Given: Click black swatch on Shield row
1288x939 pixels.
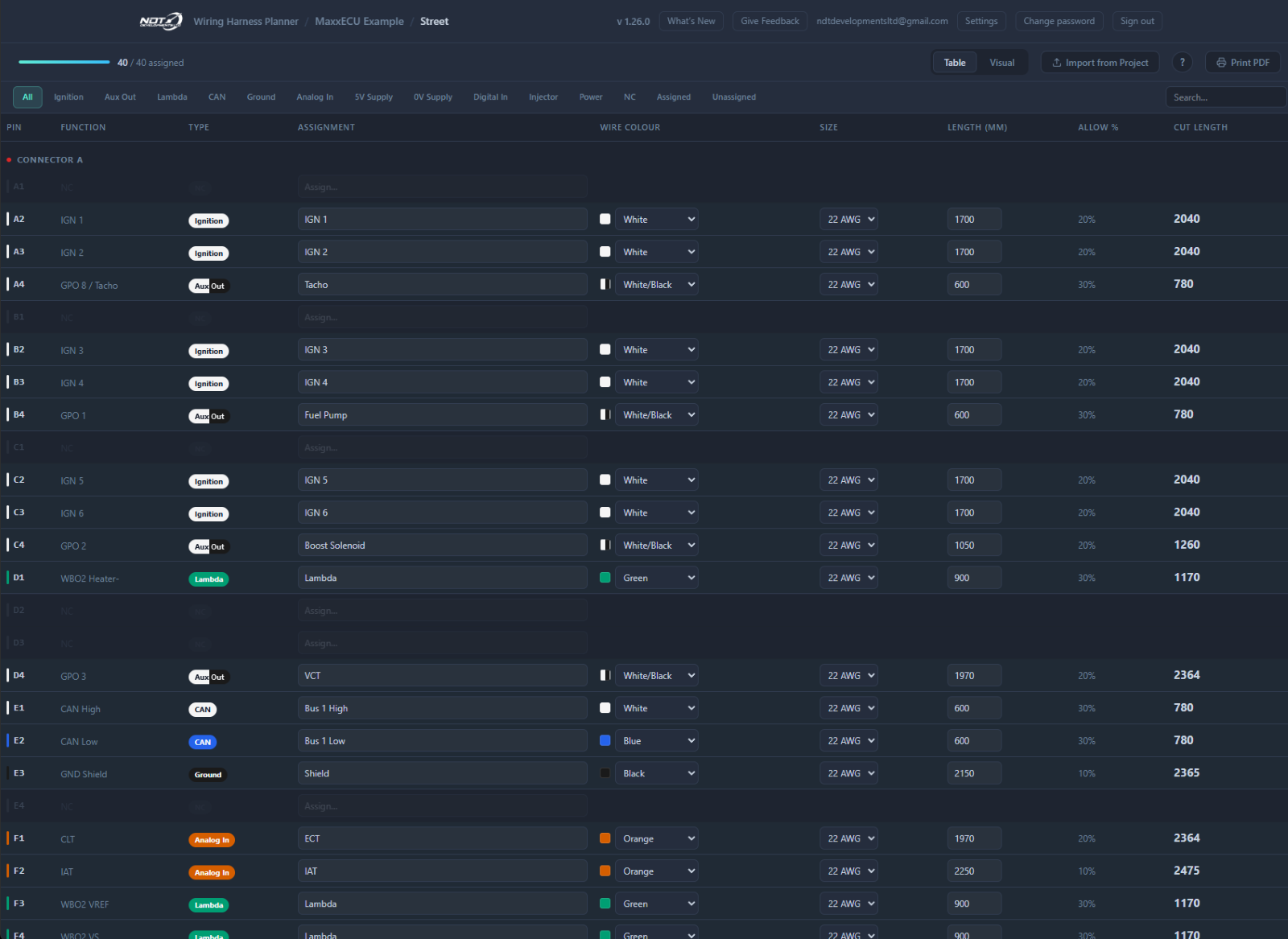Looking at the screenshot, I should coord(605,773).
